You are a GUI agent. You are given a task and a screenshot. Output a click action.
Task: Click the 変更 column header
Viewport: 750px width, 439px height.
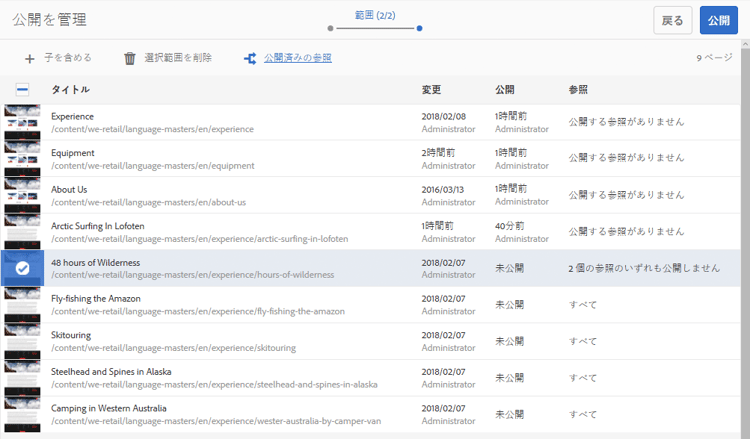431,89
